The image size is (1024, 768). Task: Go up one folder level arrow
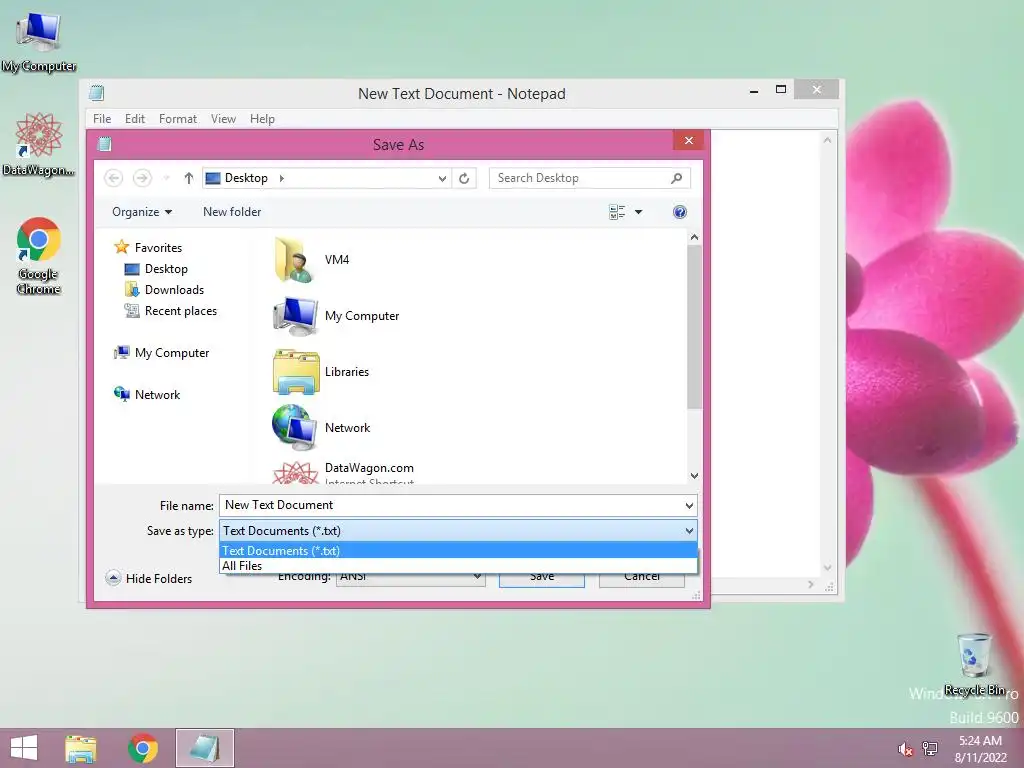pos(189,178)
